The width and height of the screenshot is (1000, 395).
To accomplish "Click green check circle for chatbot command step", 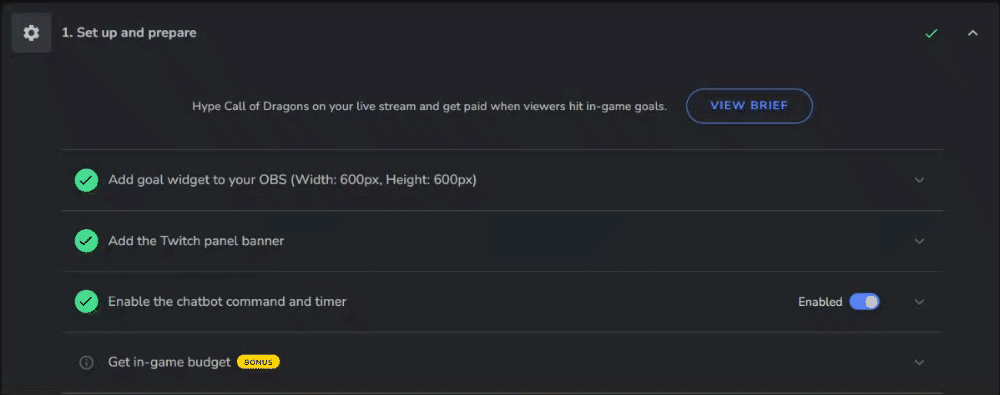I will coord(86,301).
